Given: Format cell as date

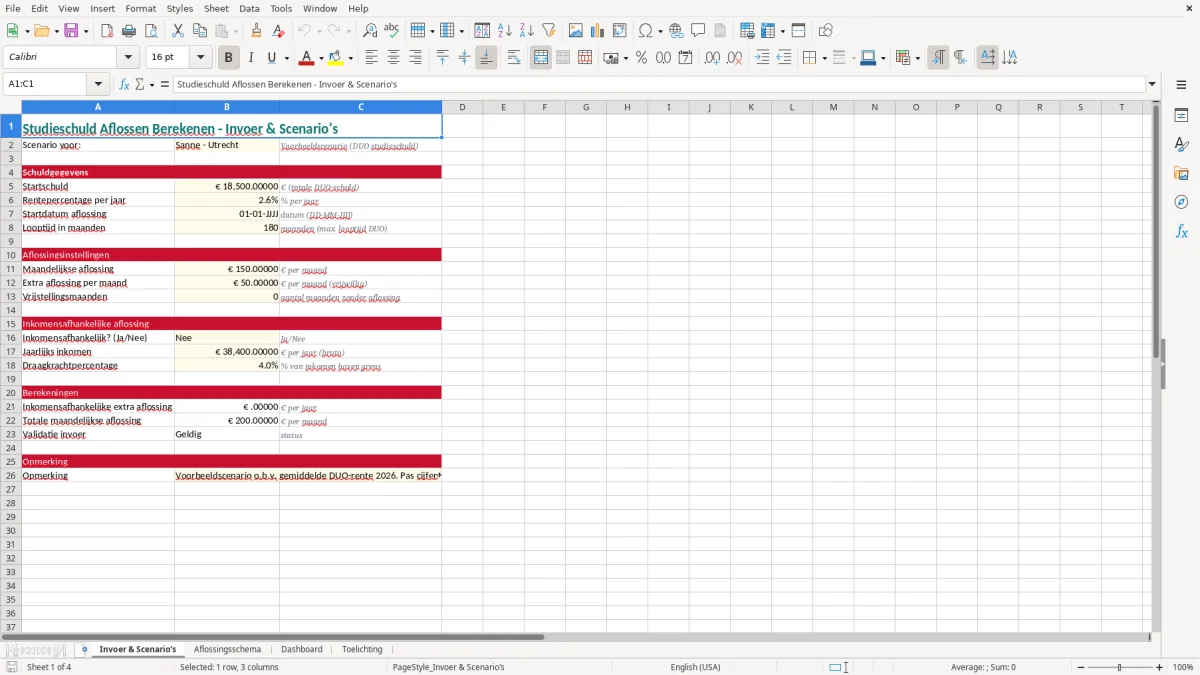Looking at the screenshot, I should tap(686, 58).
